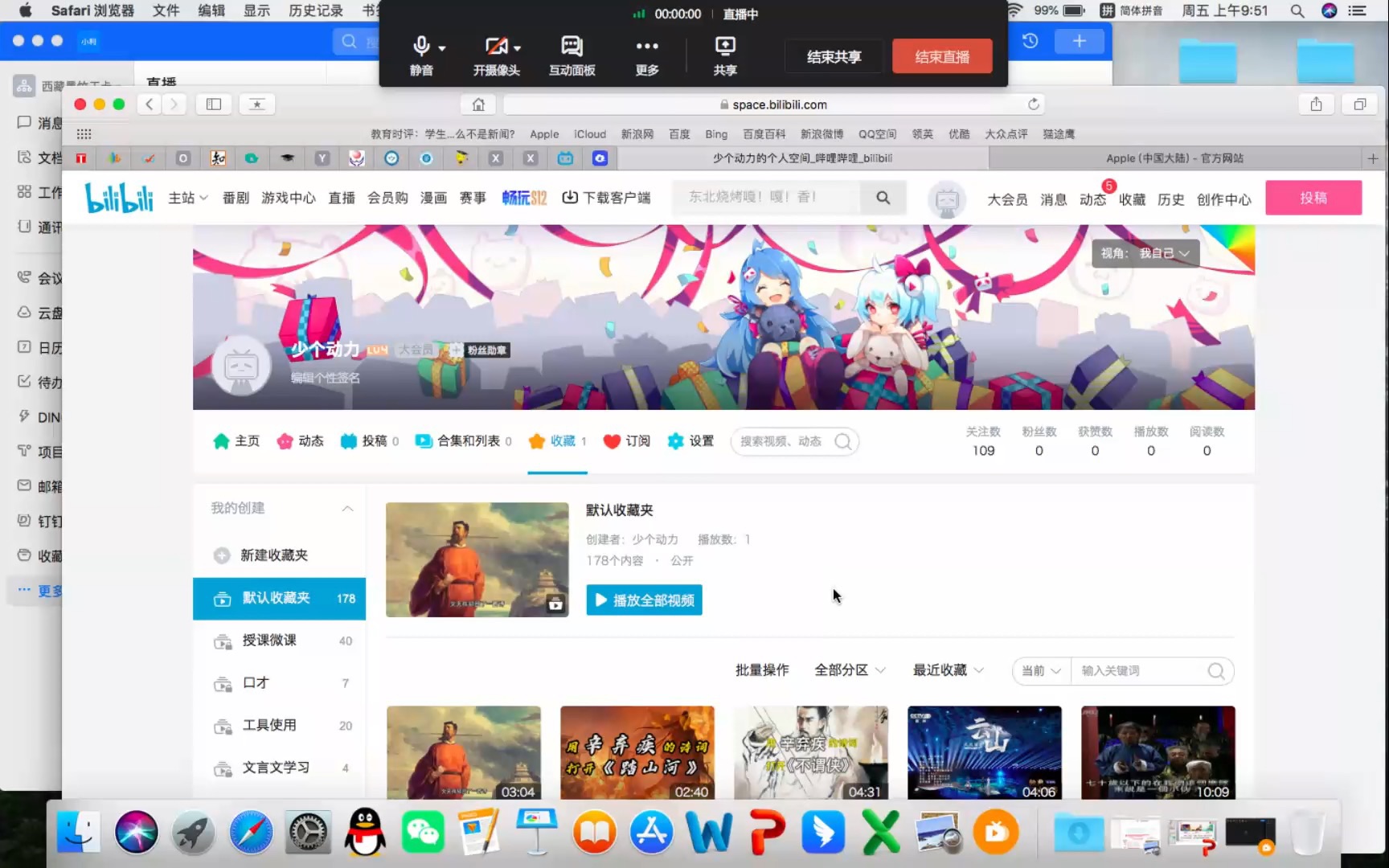Open the 游戏中心 nav item
This screenshot has width=1389, height=868.
tap(288, 198)
